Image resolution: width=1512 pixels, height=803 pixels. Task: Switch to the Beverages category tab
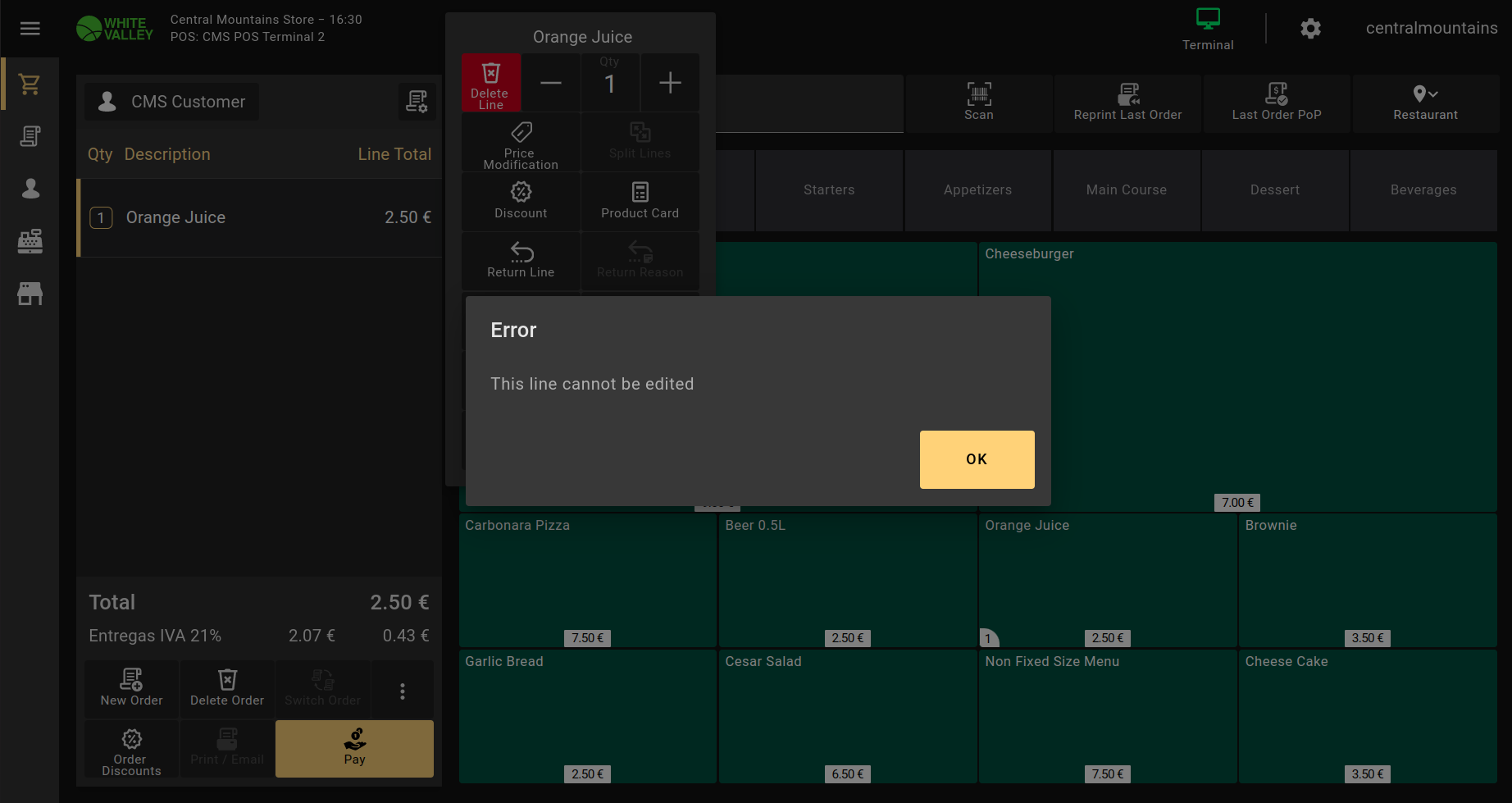1423,190
